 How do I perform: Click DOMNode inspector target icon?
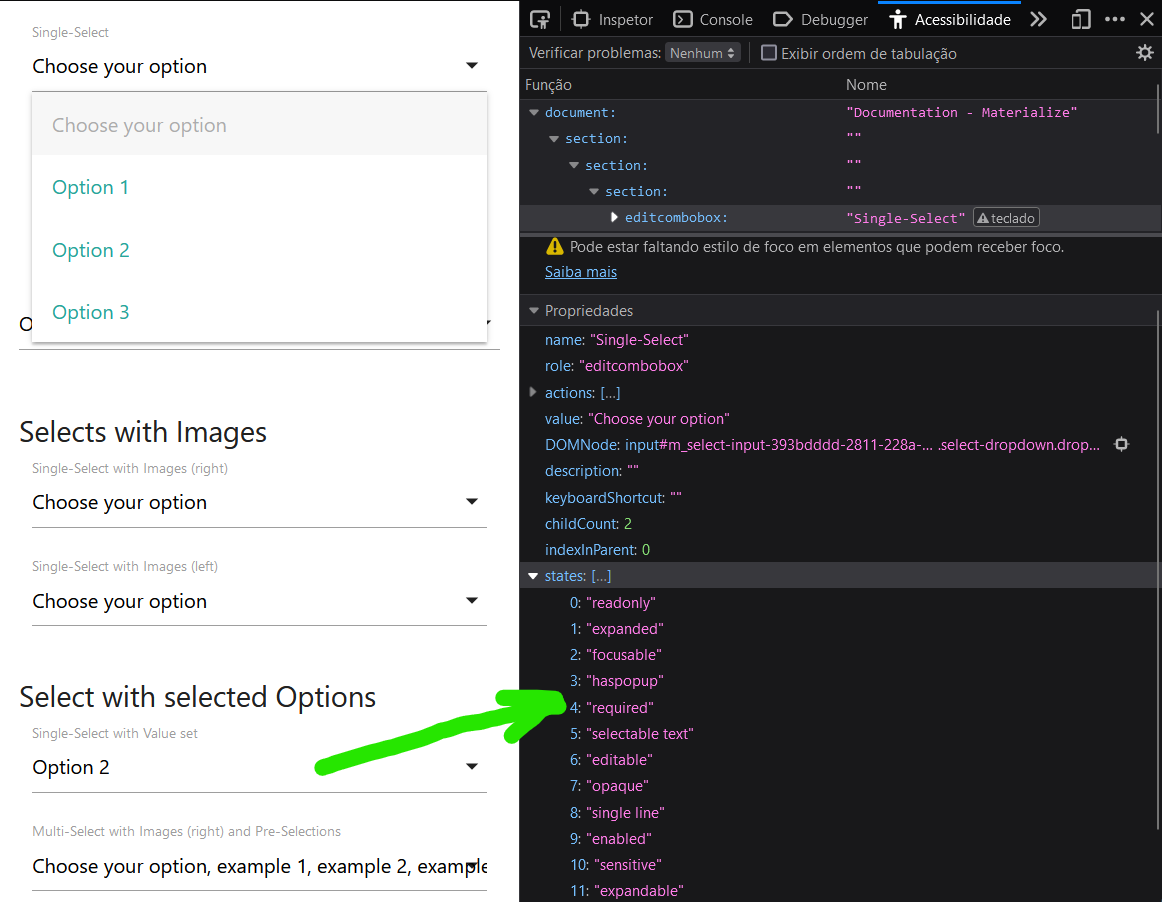1122,445
